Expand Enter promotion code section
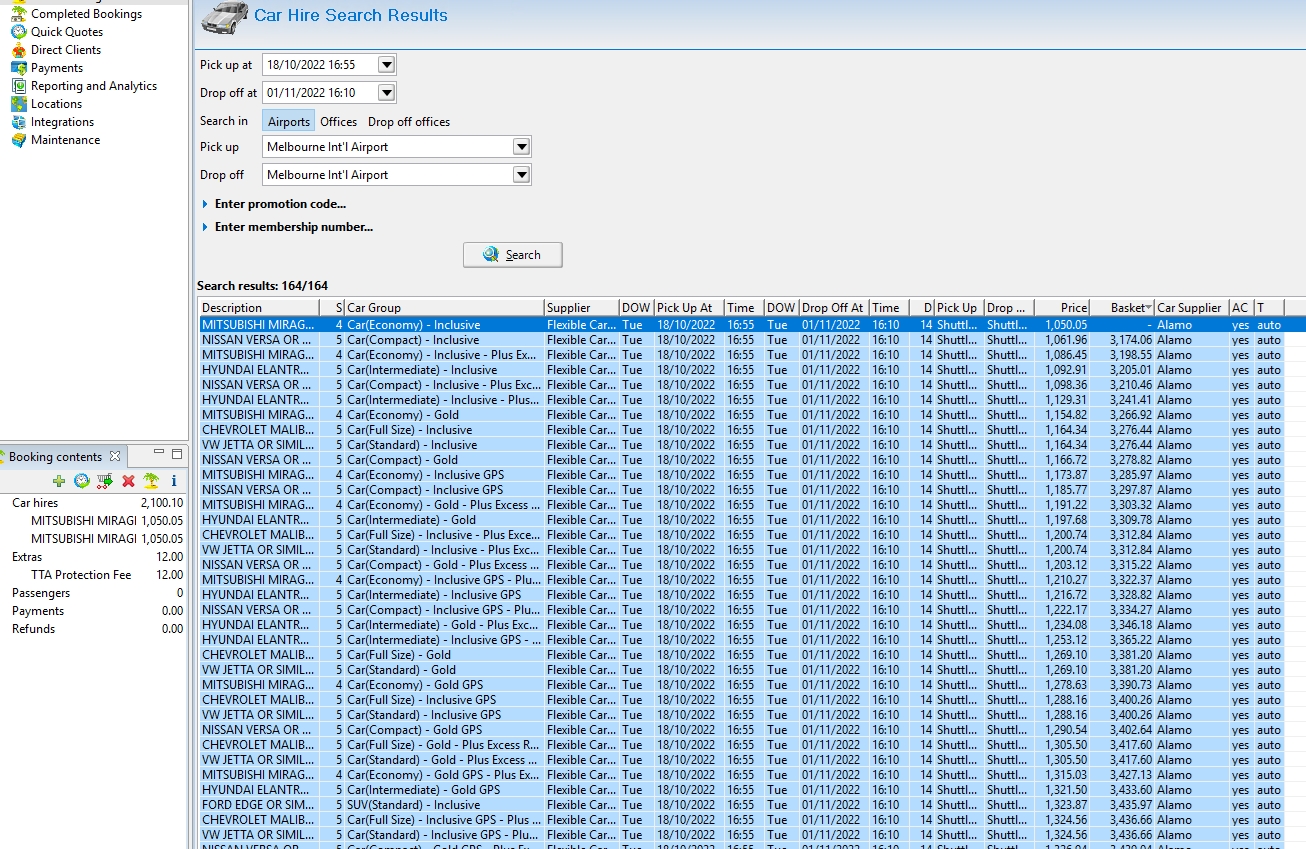 coord(279,204)
